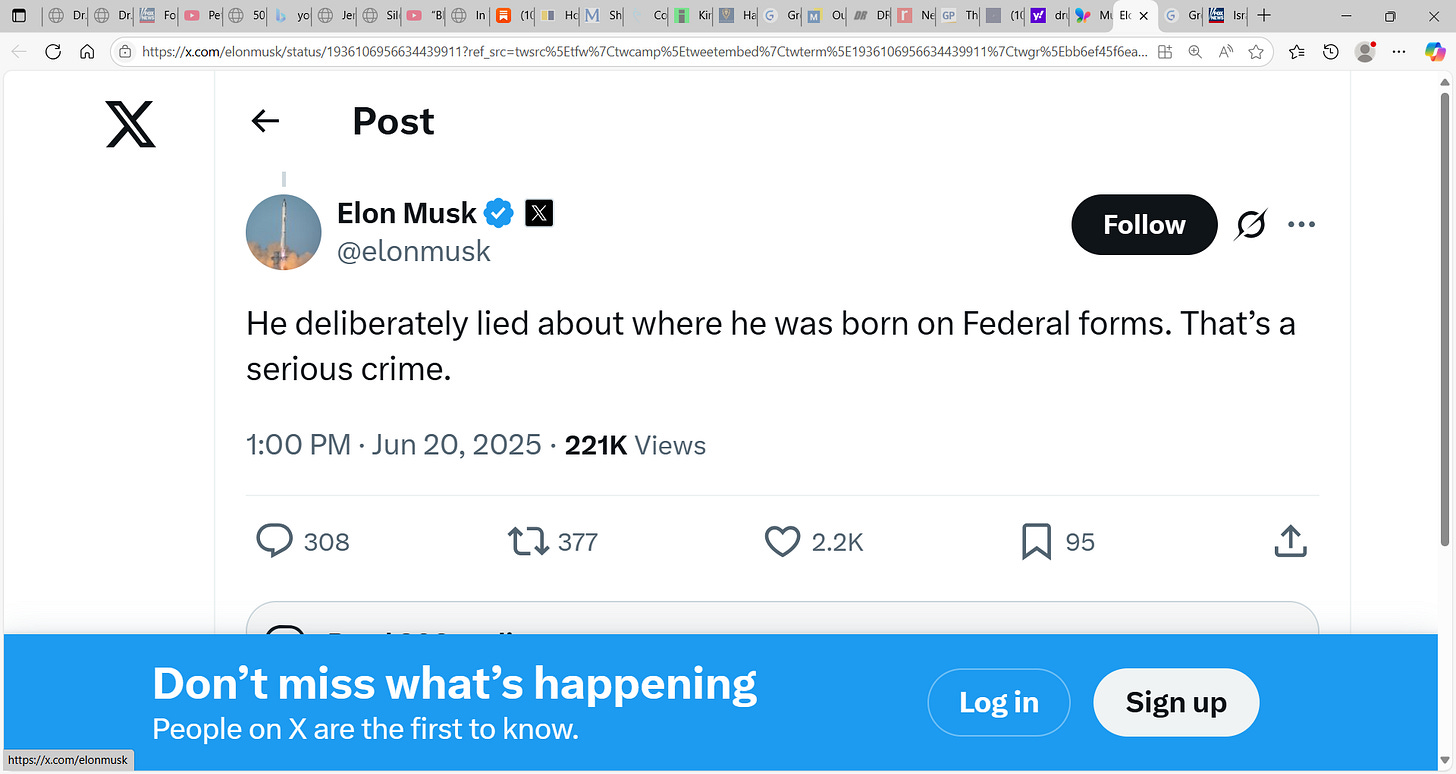Click the @elonmusk handle link
The width and height of the screenshot is (1456, 774).
point(414,252)
